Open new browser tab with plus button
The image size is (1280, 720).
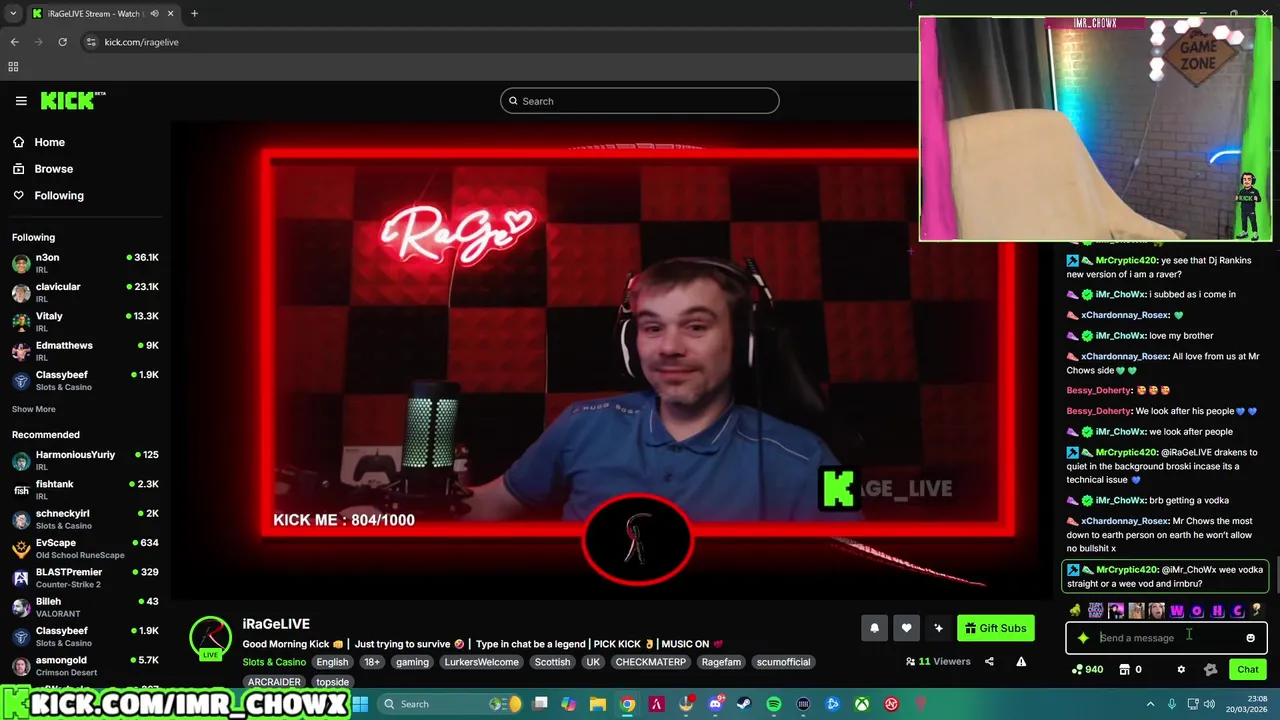(194, 14)
